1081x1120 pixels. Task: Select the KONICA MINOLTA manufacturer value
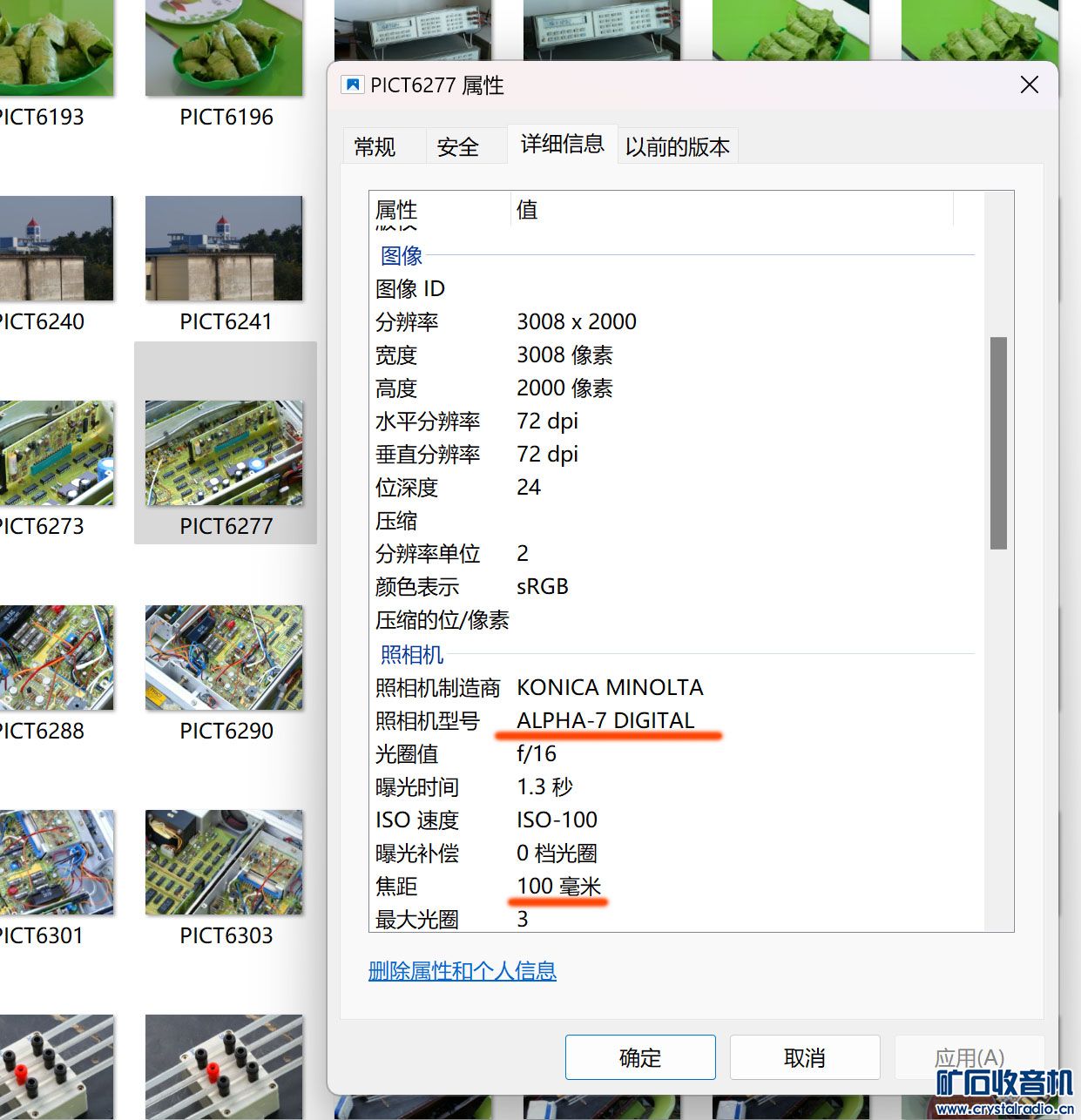[x=610, y=687]
